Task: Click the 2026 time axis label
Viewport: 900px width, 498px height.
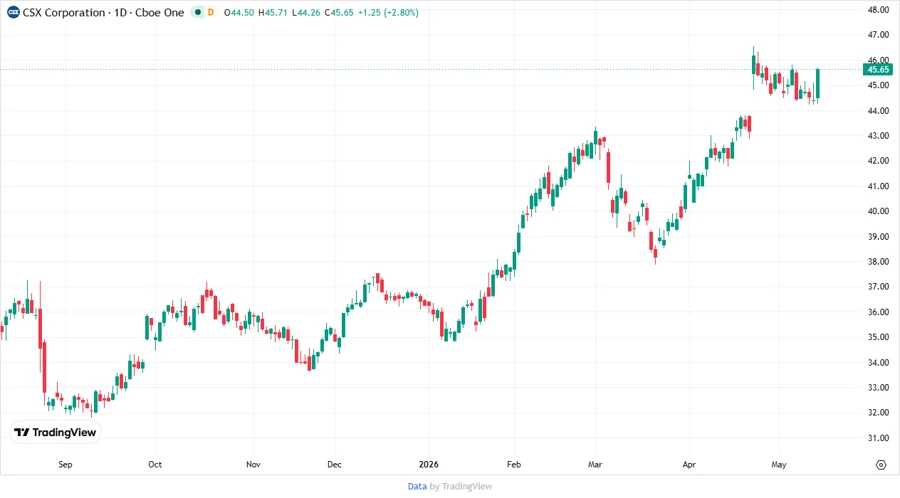Action: pyautogui.click(x=429, y=465)
